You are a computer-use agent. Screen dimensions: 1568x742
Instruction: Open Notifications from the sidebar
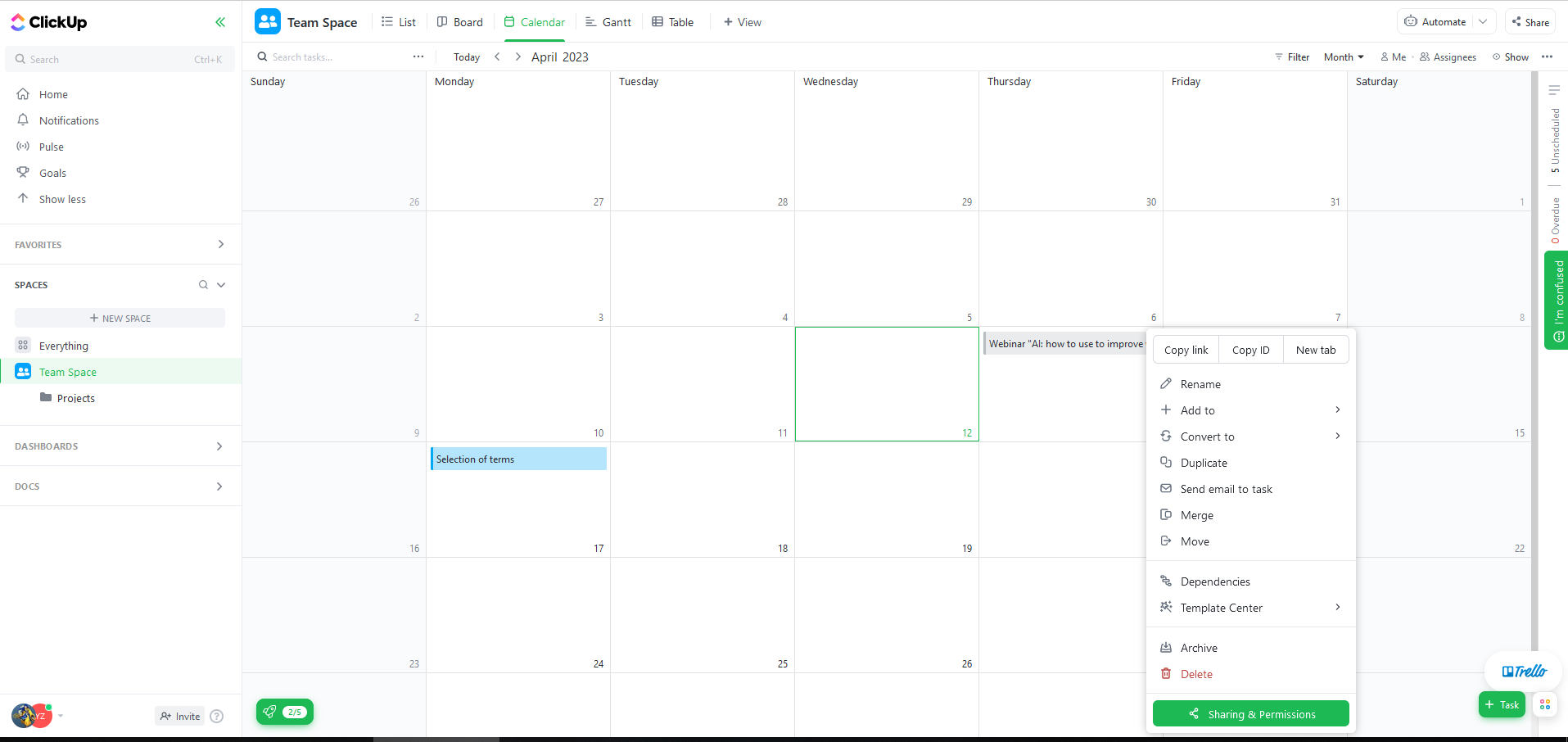68,120
